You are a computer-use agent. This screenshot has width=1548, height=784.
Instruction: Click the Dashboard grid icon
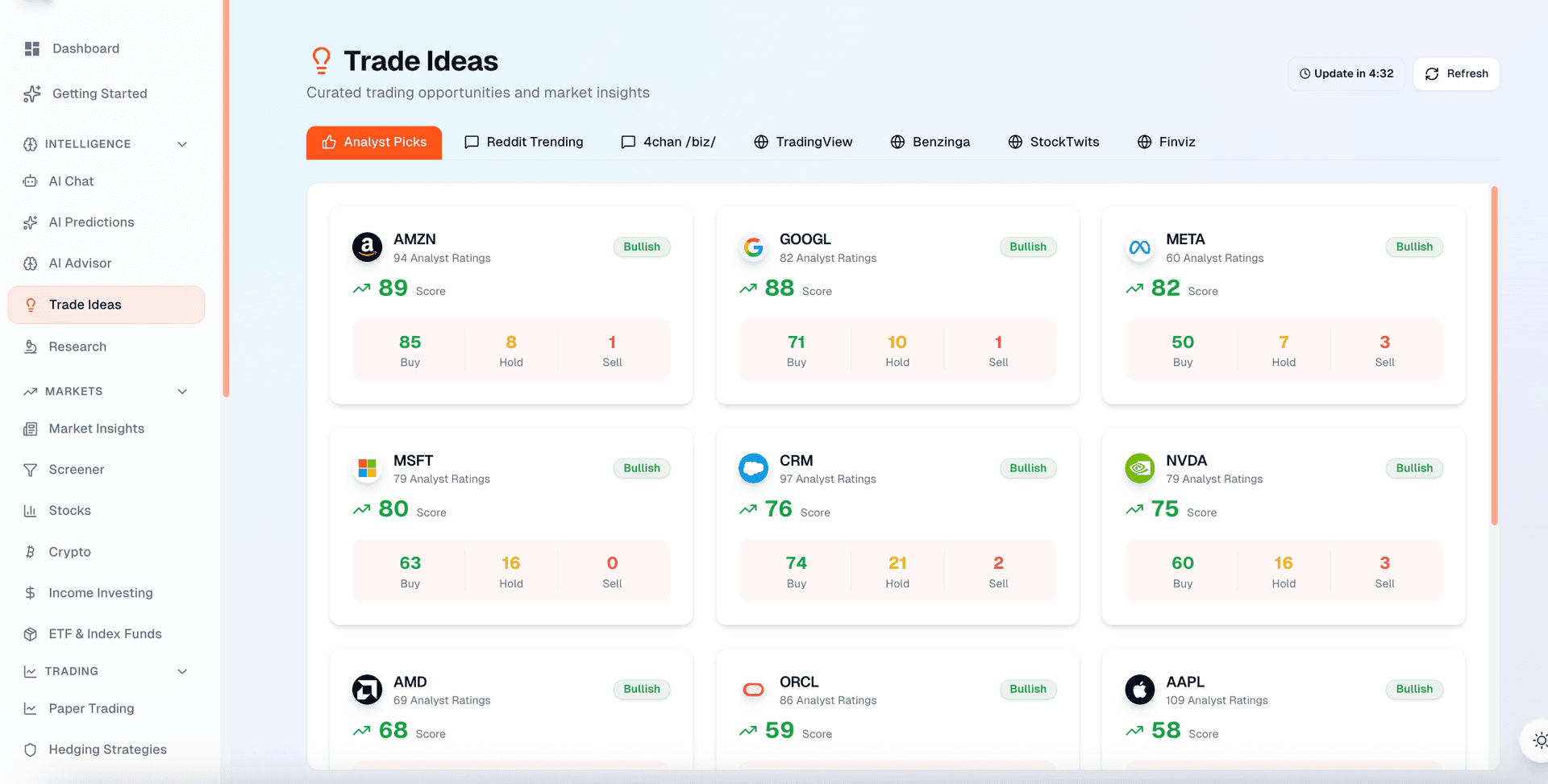(x=32, y=49)
